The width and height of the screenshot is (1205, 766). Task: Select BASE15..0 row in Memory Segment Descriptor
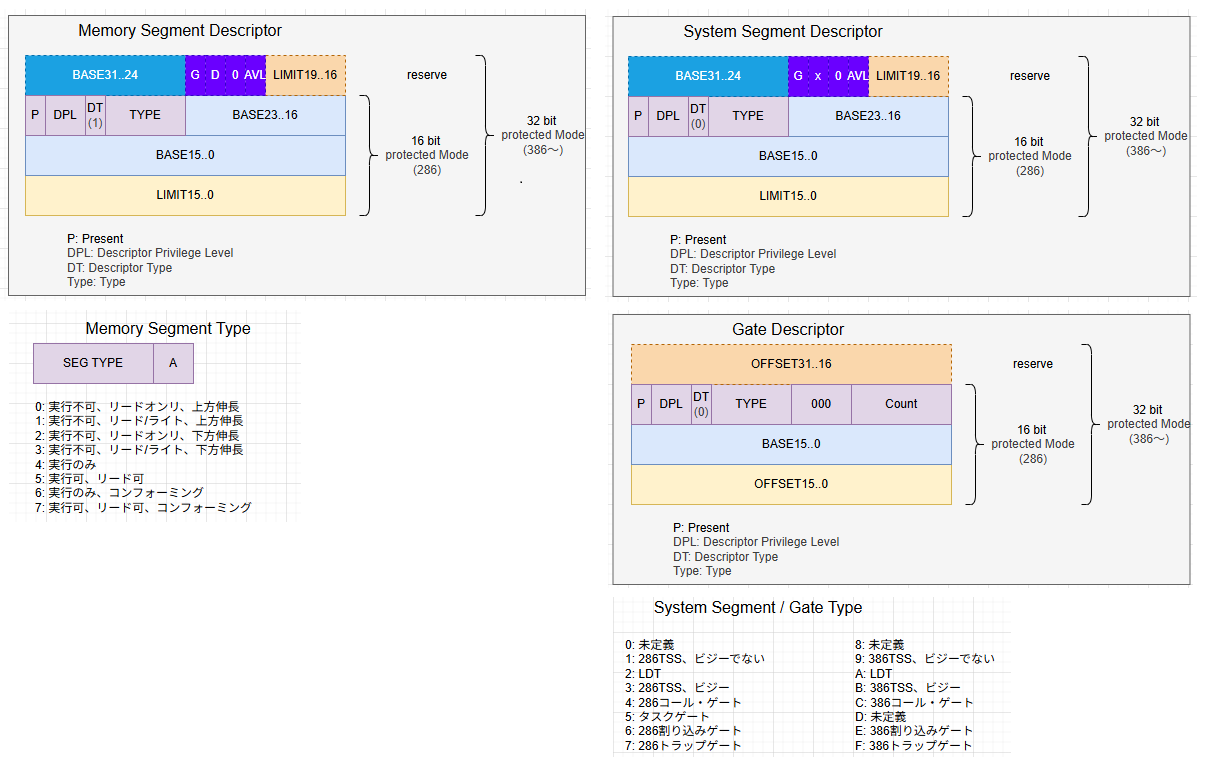[185, 155]
